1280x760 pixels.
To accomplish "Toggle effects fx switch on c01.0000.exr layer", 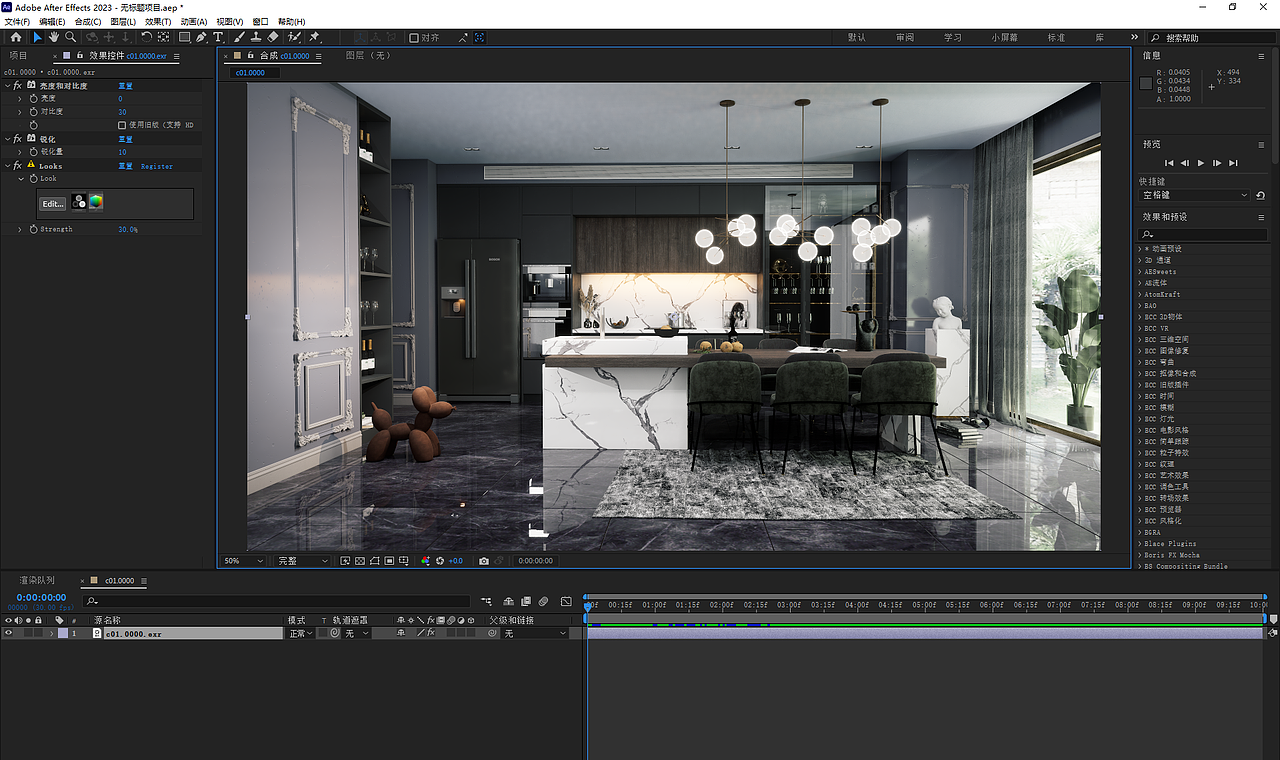I will click(x=431, y=633).
